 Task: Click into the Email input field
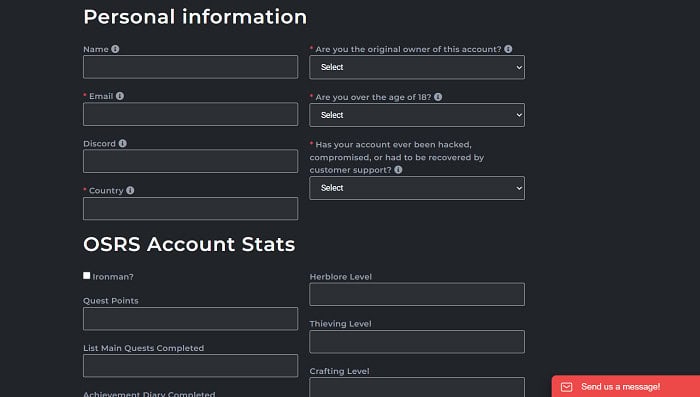click(x=191, y=114)
